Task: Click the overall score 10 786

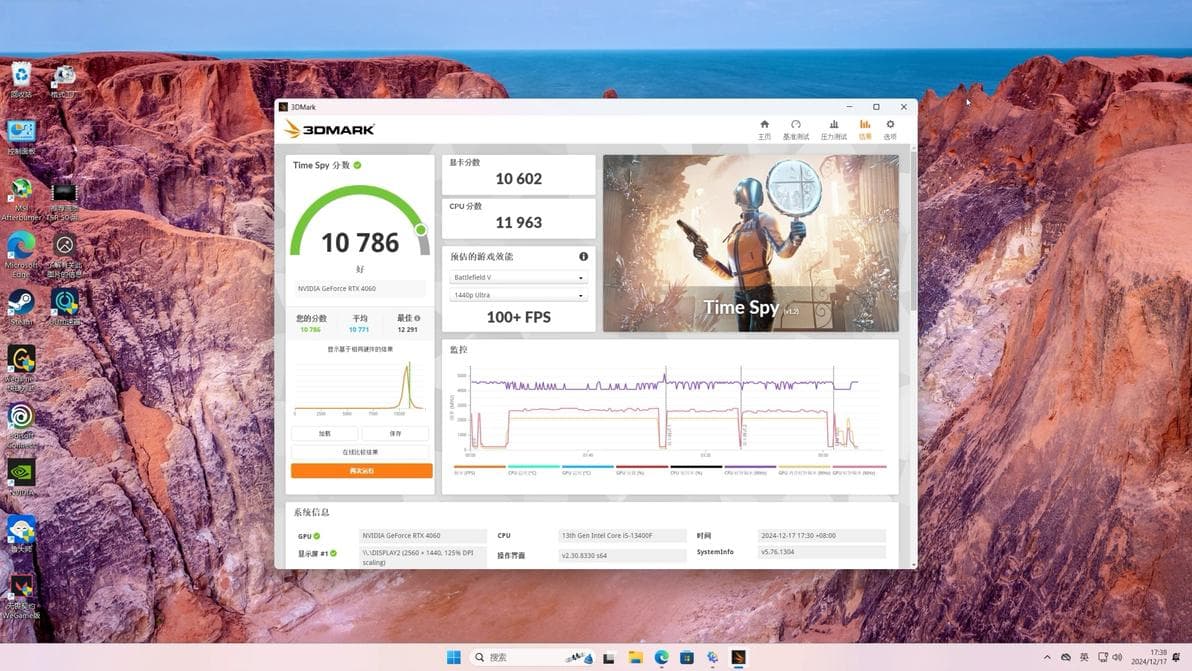Action: coord(360,243)
